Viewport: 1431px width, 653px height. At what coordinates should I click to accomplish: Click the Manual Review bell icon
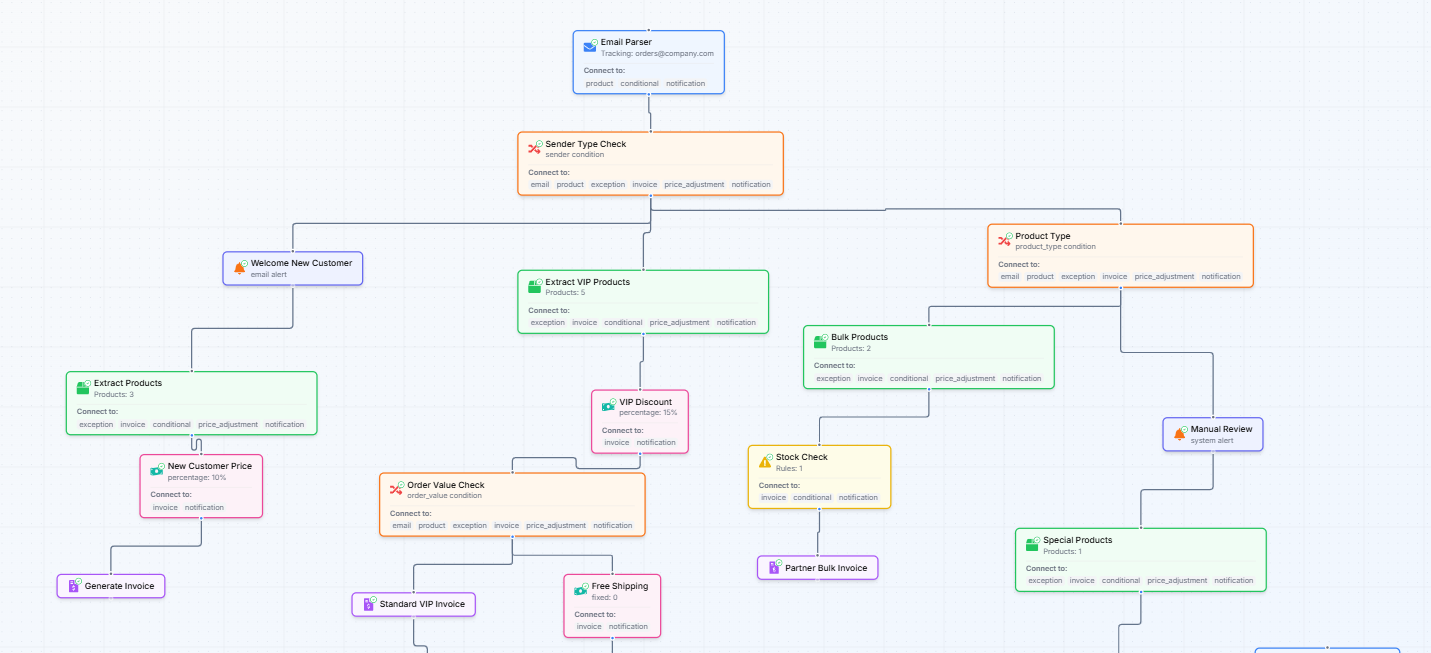point(1179,434)
